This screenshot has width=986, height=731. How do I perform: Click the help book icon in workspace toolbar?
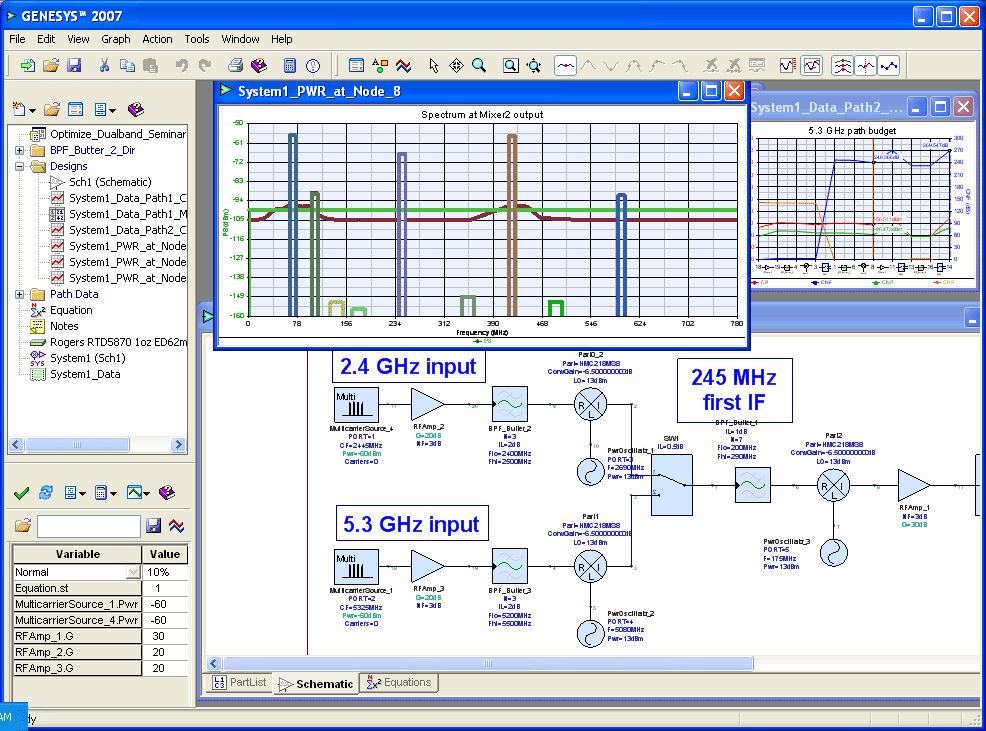point(136,109)
